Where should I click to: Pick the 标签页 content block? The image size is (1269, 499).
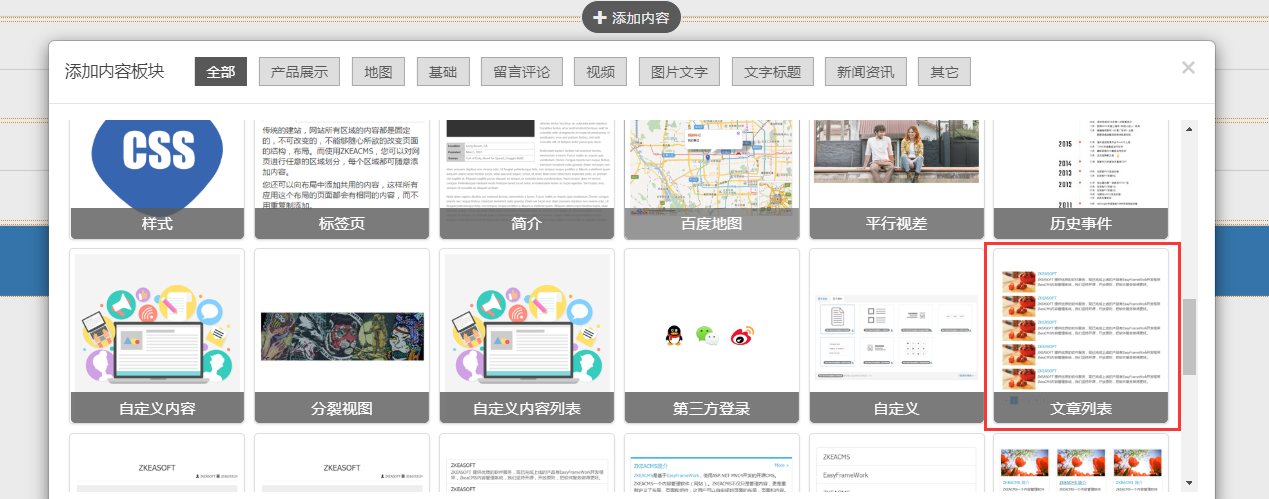point(342,178)
